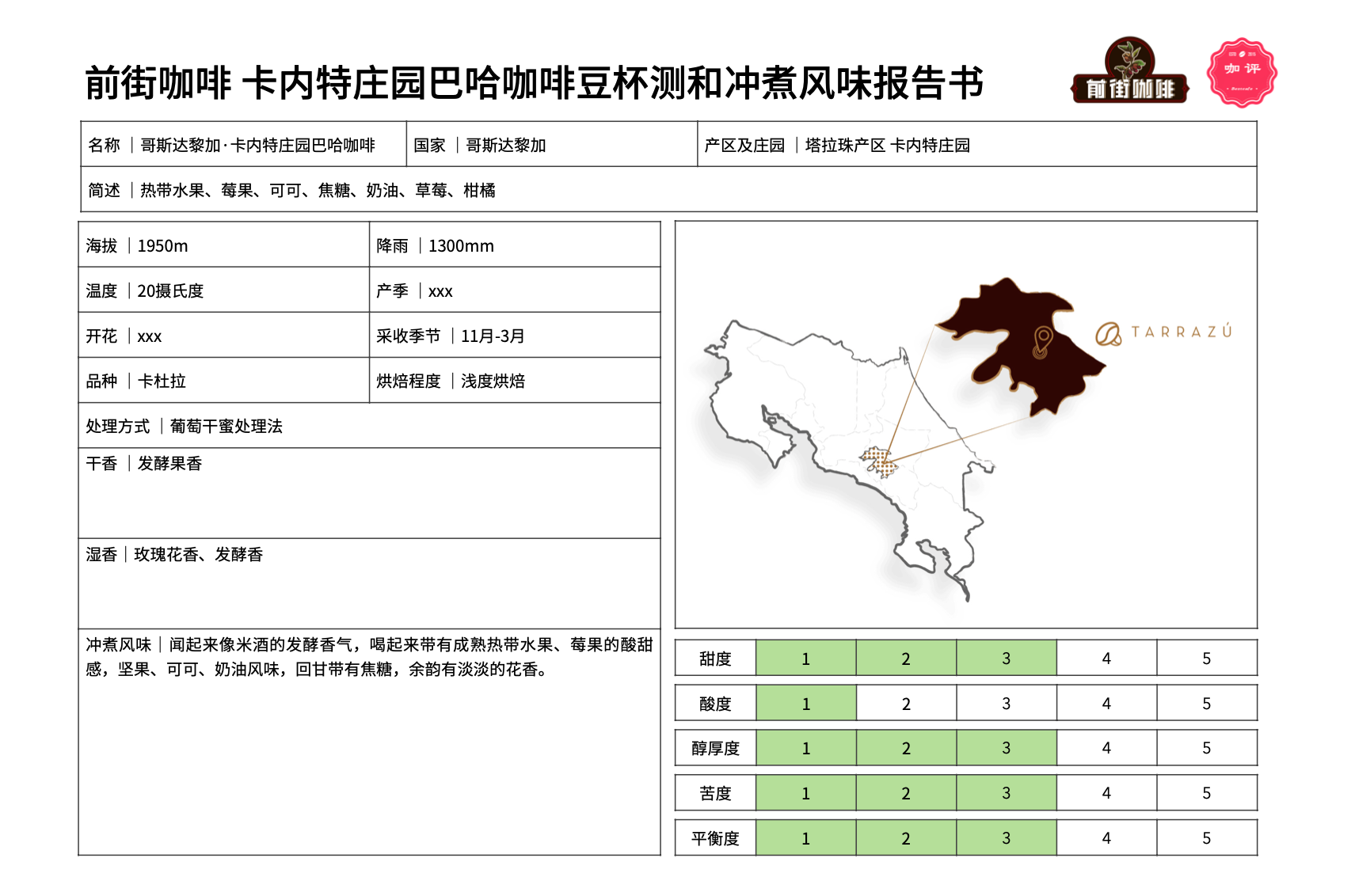1355x896 pixels.
Task: Click the 烘焙程度 浅度烘焙 cell
Action: click(x=514, y=381)
